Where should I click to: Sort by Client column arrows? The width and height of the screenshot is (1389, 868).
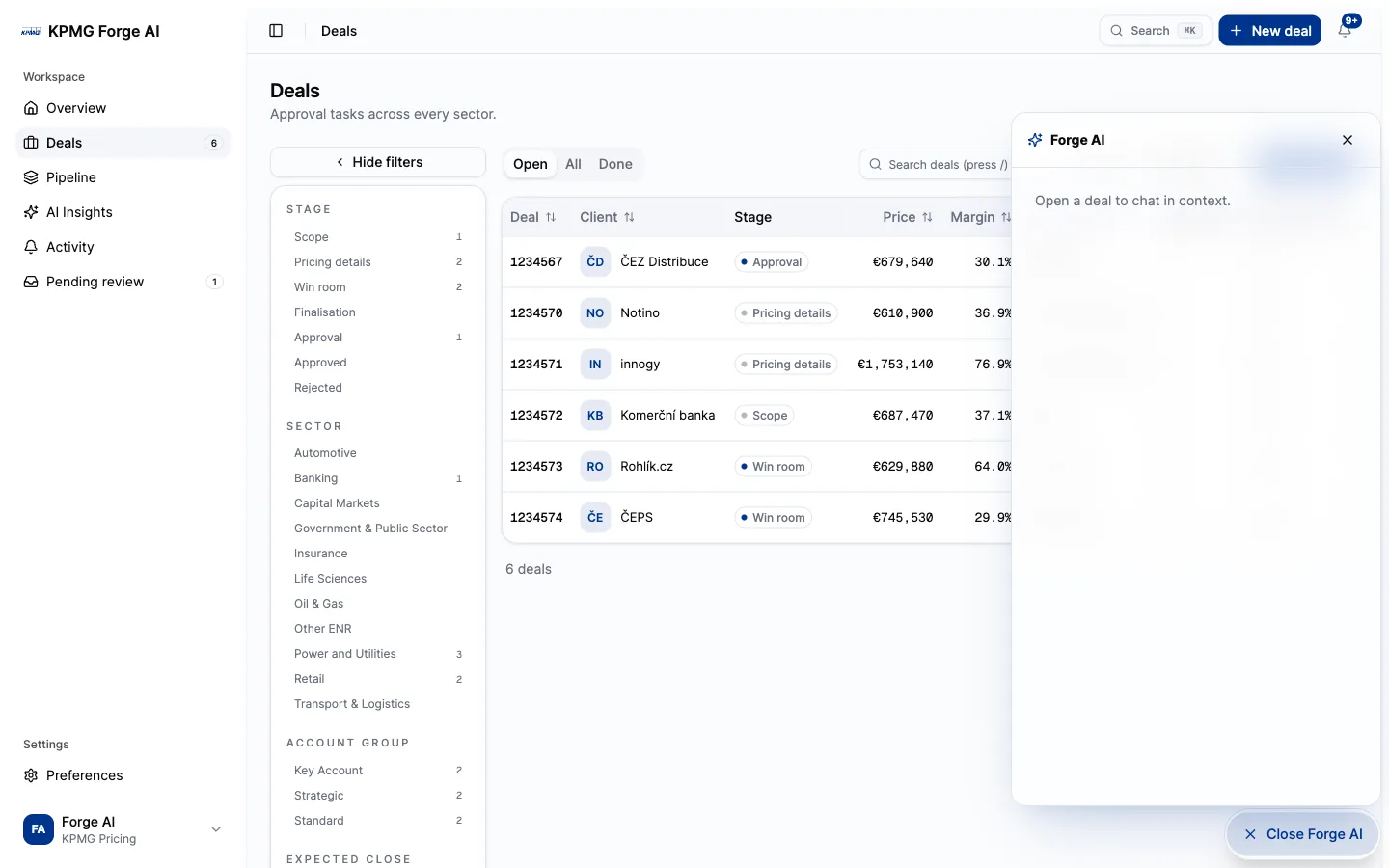pyautogui.click(x=629, y=218)
